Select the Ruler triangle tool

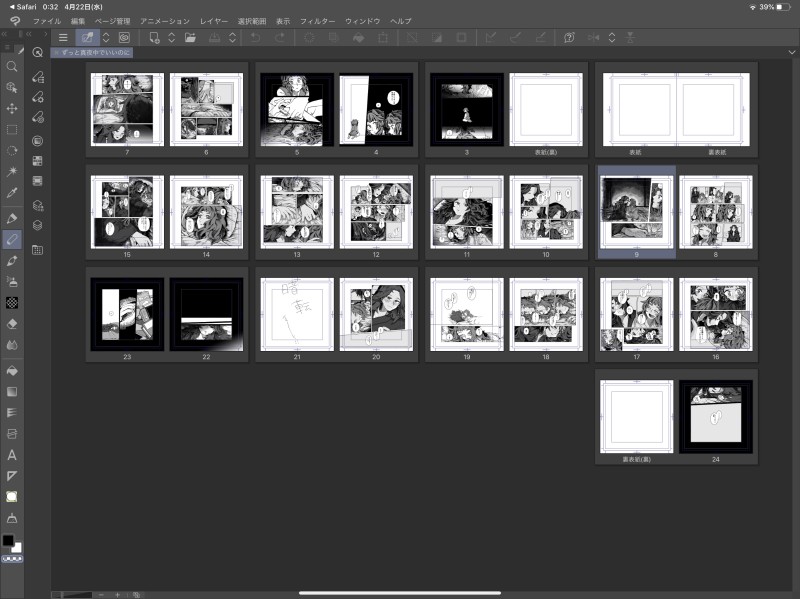(12, 476)
